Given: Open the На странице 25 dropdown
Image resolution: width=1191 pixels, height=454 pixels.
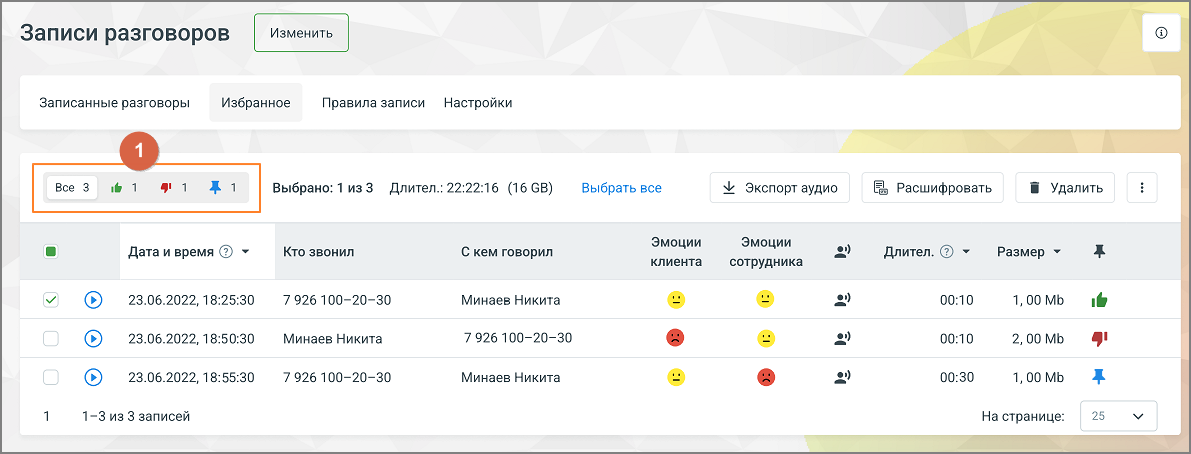Looking at the screenshot, I should click(1118, 416).
